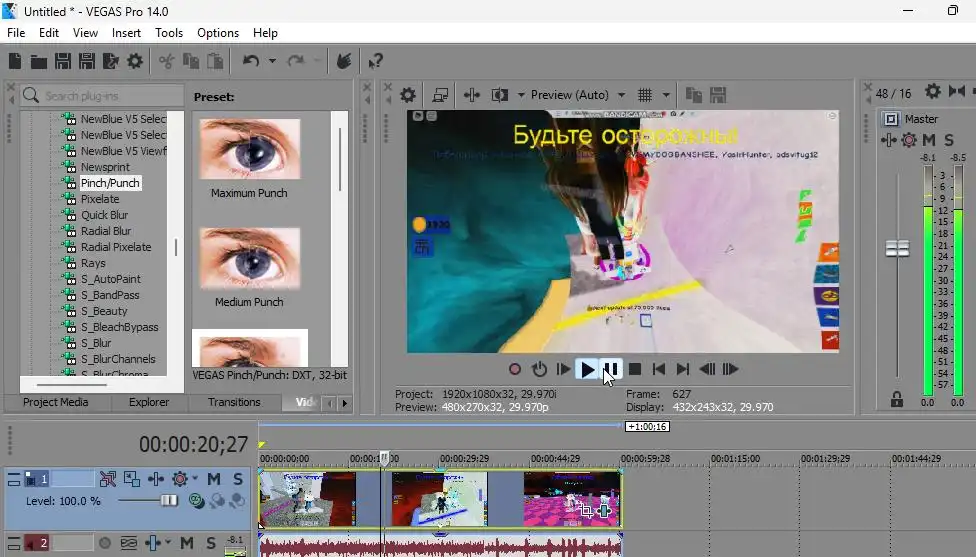Create a new project with toolbar icon
Image resolution: width=976 pixels, height=557 pixels.
coord(15,61)
